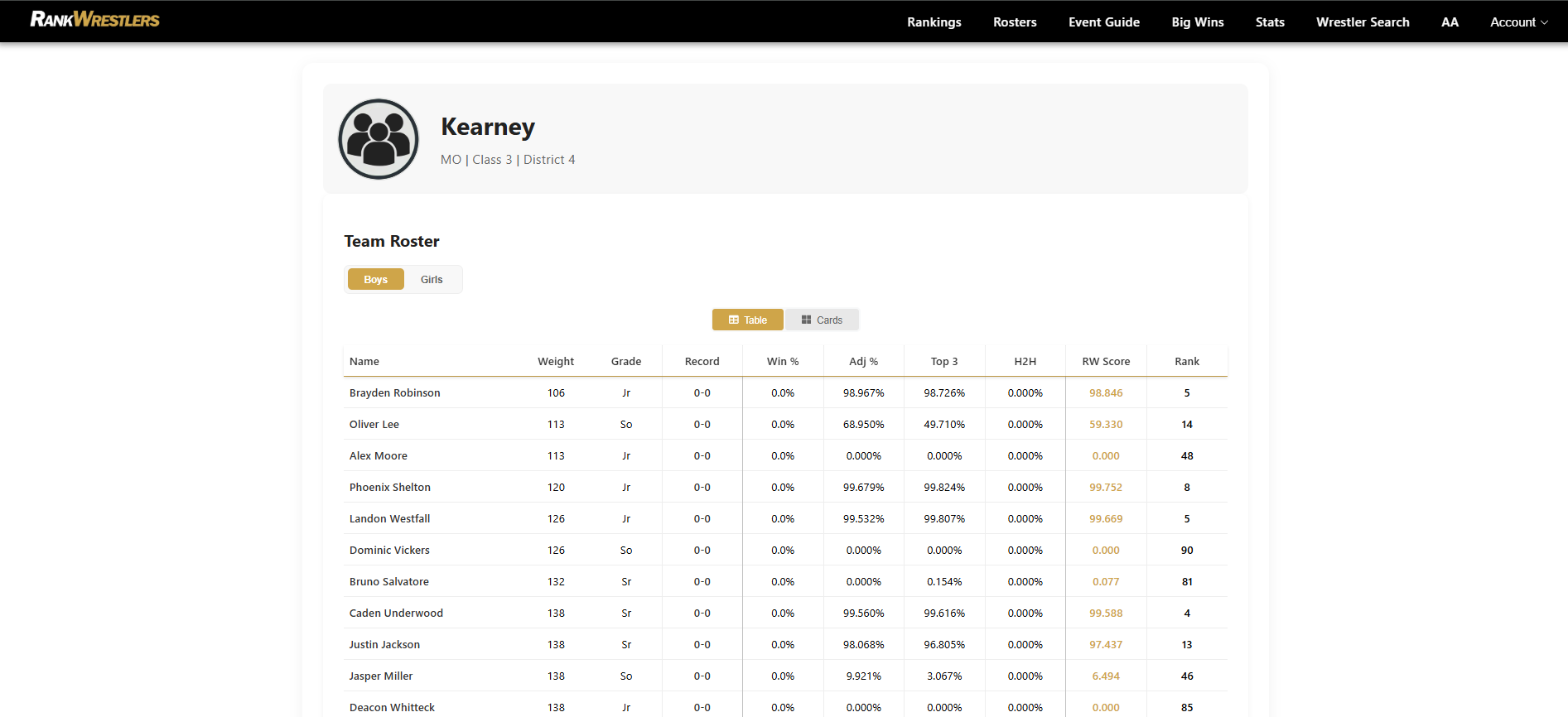
Task: Select the Girls roster toggle
Action: click(431, 280)
